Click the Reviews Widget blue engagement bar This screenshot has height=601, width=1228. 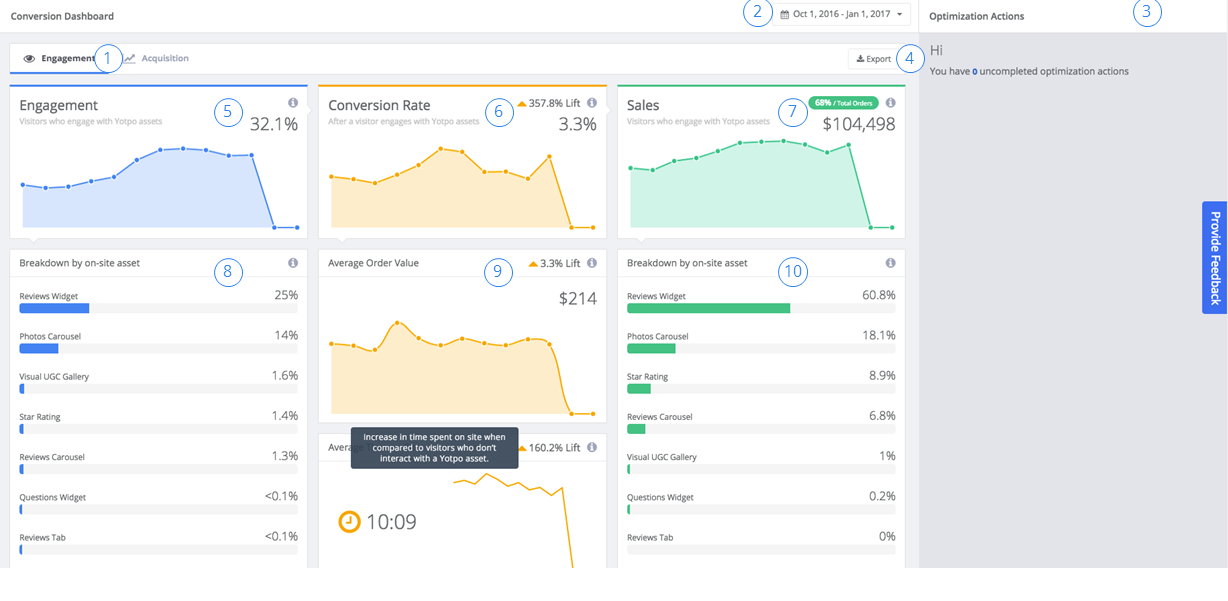pos(55,308)
